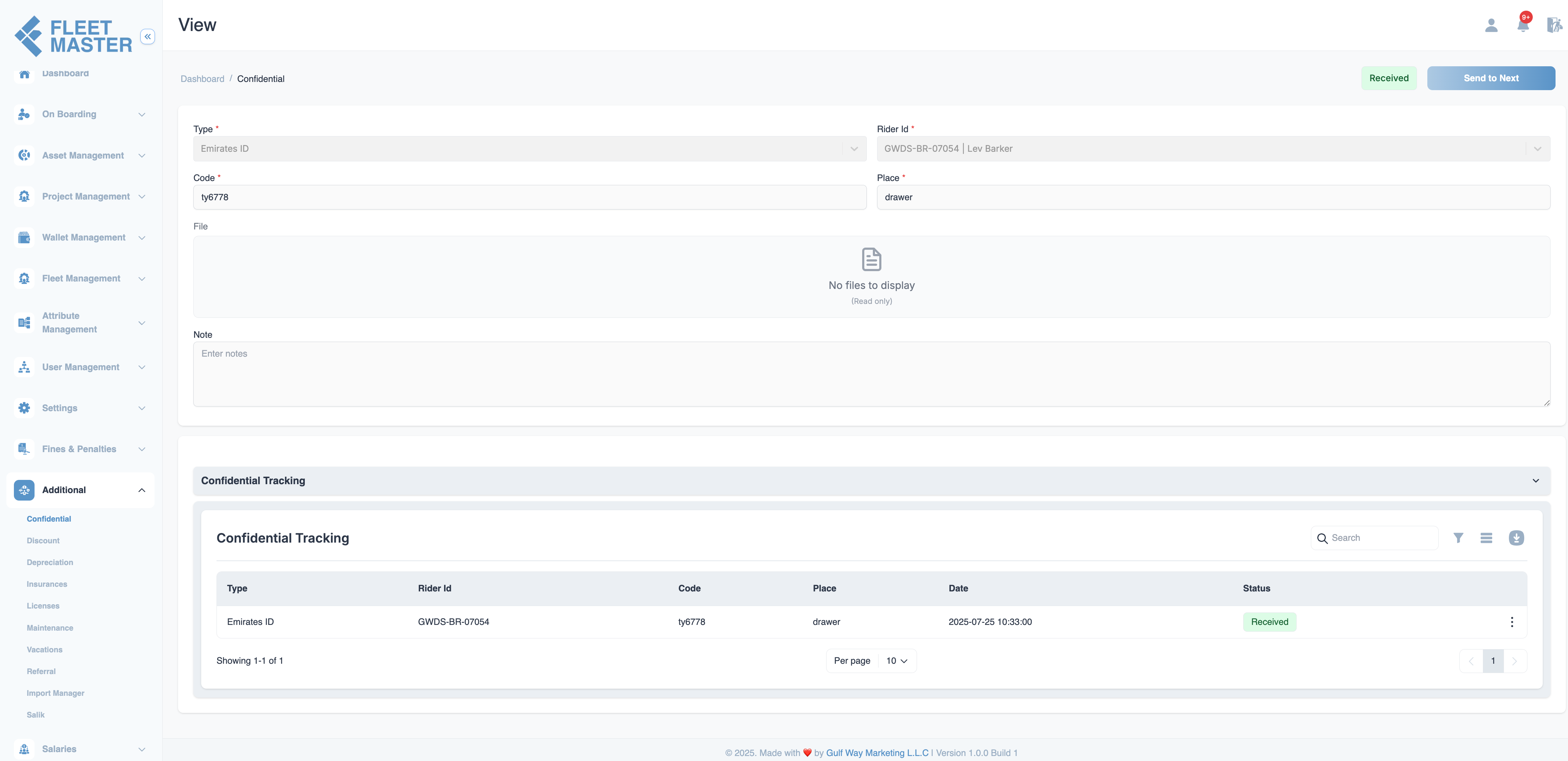Click the On Boarding sidebar icon
1568x761 pixels.
[x=24, y=114]
